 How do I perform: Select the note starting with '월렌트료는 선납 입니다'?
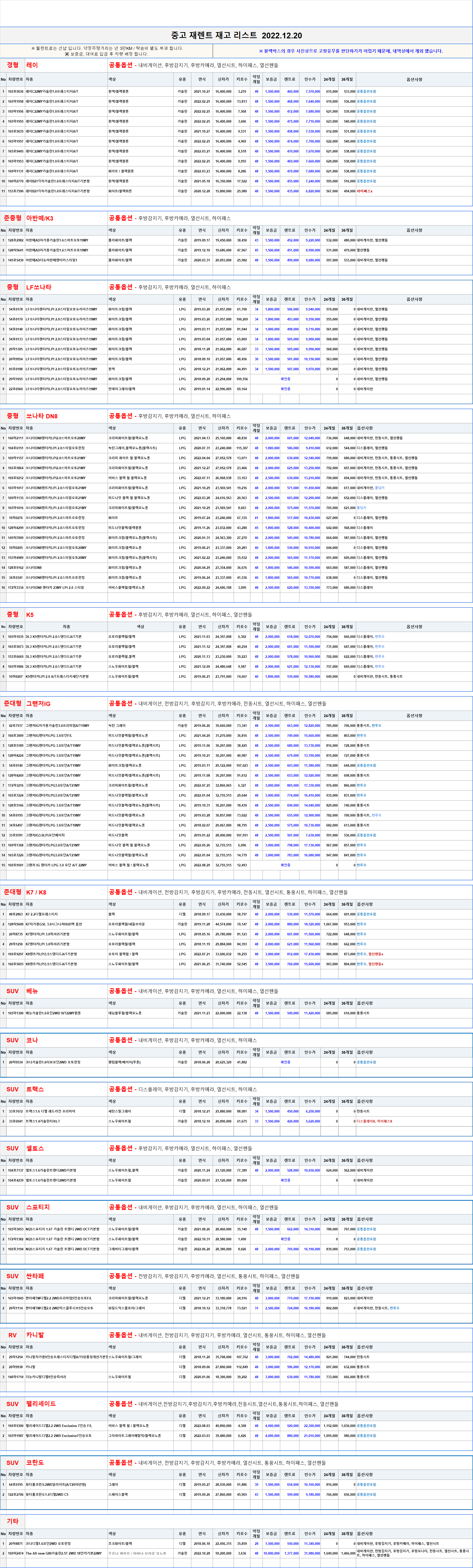click(x=107, y=51)
